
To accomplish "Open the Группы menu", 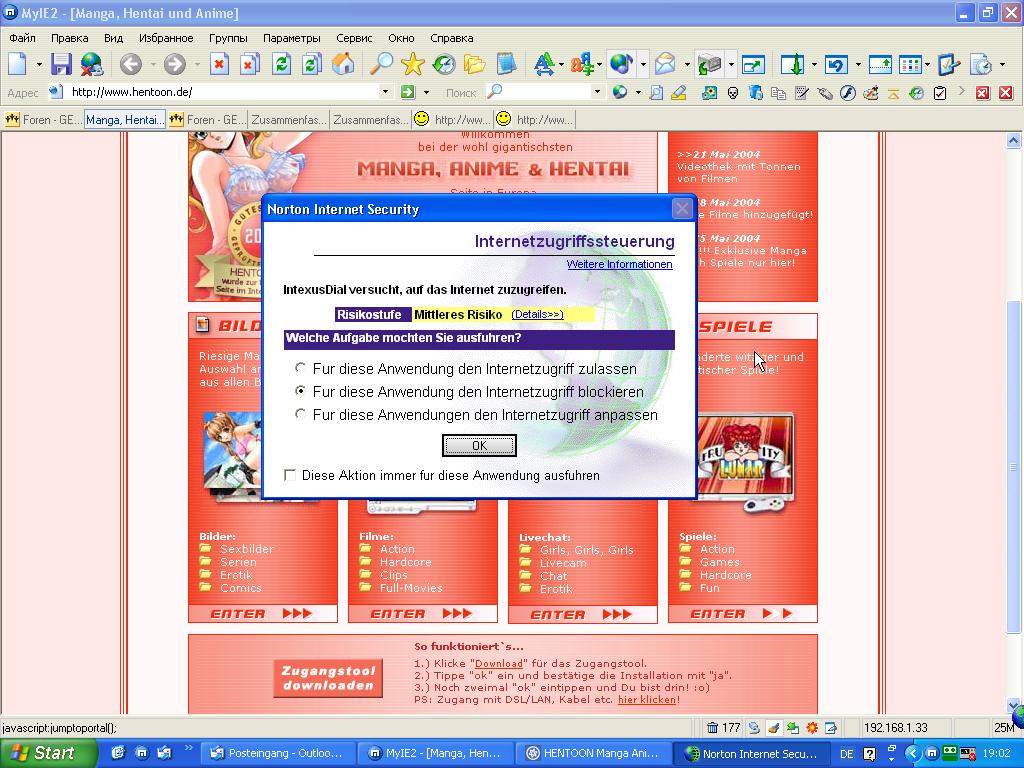I will [x=228, y=38].
